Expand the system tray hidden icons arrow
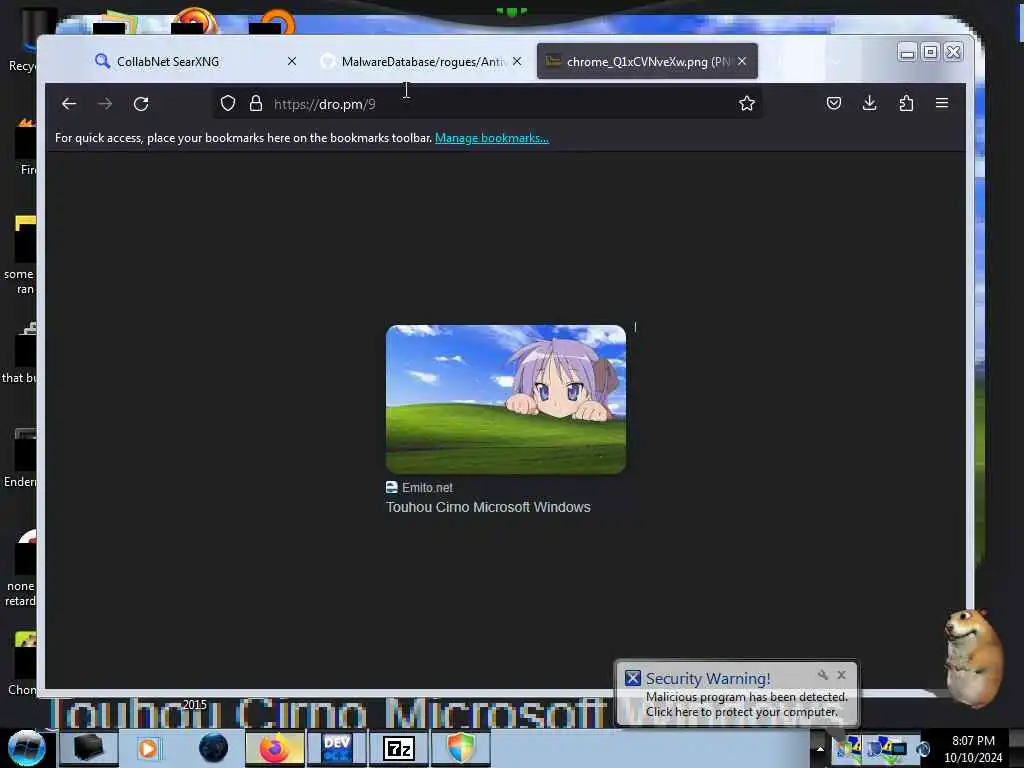 click(x=820, y=749)
